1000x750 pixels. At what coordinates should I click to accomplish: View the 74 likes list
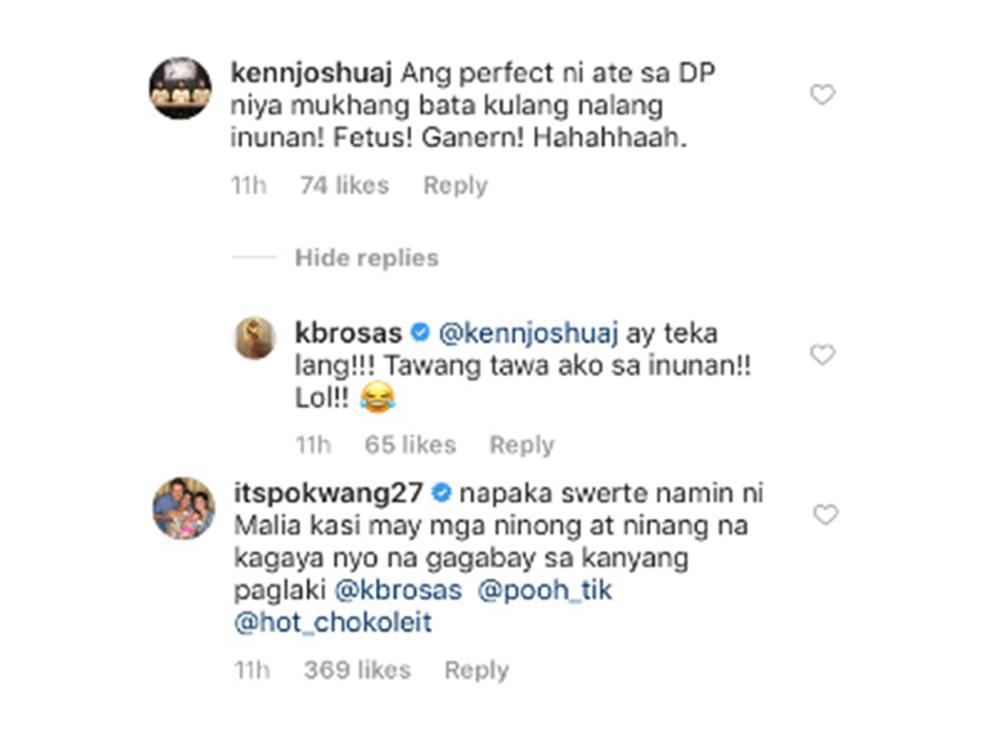coord(344,185)
